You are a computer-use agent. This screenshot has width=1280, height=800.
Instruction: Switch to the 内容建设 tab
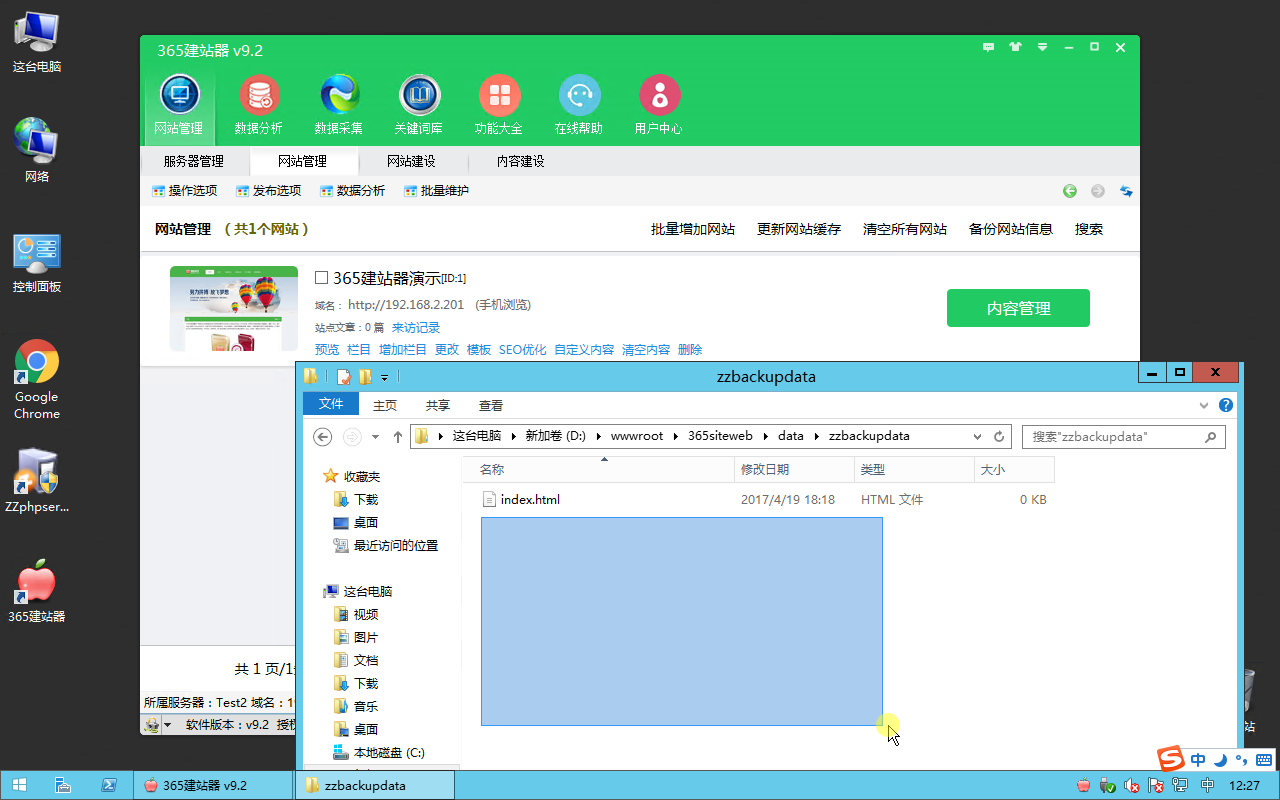point(521,161)
